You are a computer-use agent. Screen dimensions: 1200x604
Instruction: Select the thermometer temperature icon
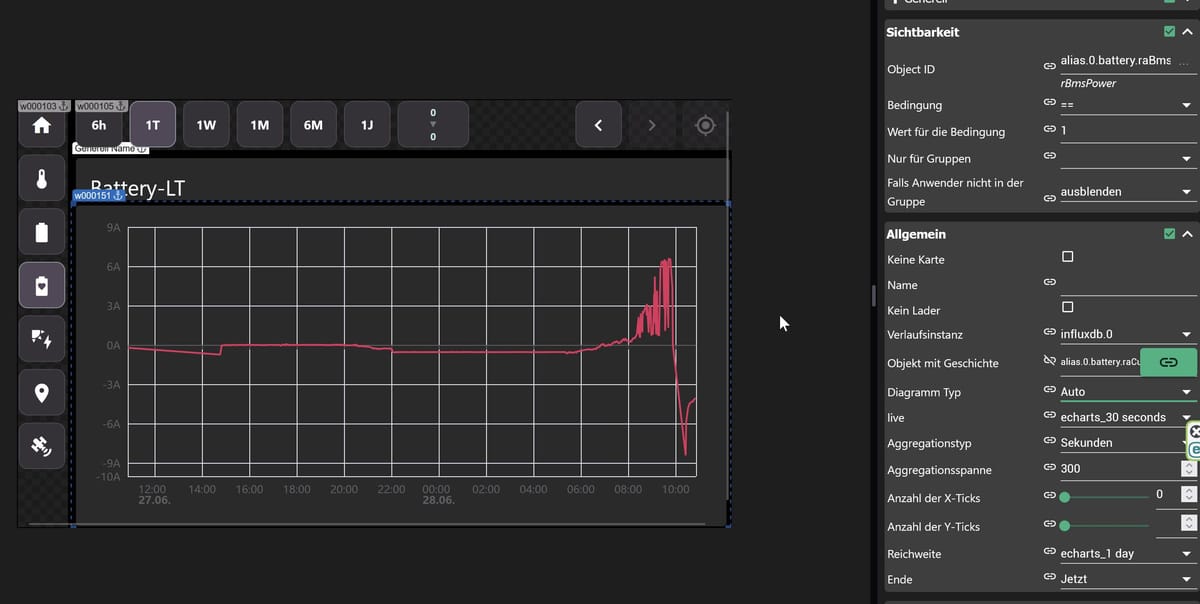pos(41,179)
